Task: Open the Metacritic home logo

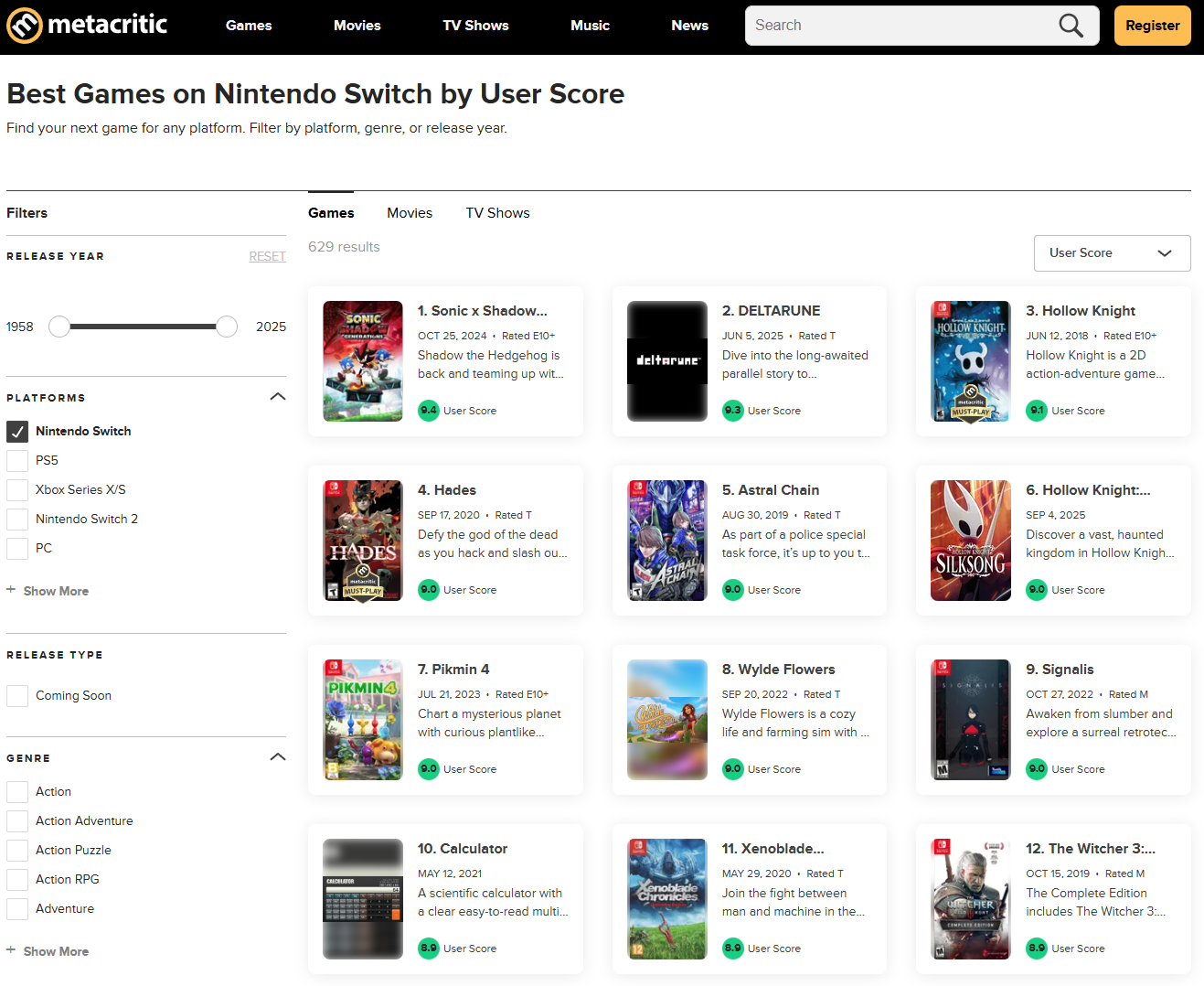Action: click(x=87, y=25)
